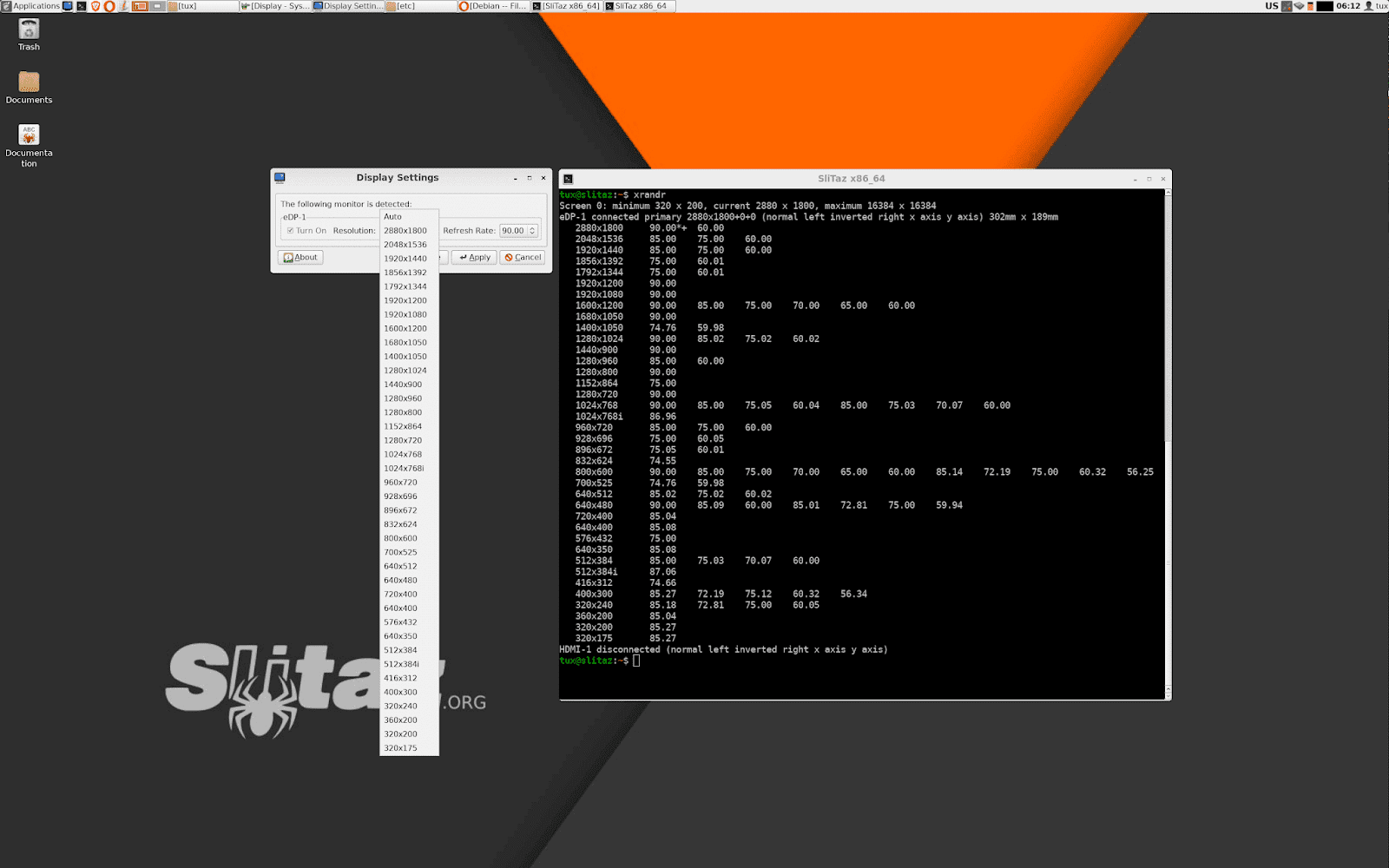
Task: Click the SliTaz terminal vertical scrollbar
Action: pyautogui.click(x=1168, y=443)
